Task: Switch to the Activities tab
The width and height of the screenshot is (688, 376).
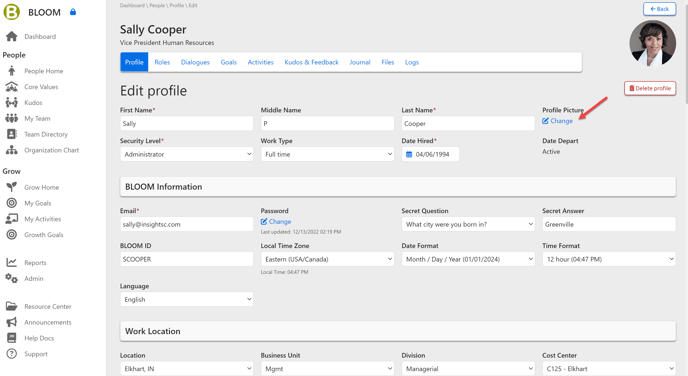Action: (x=261, y=62)
